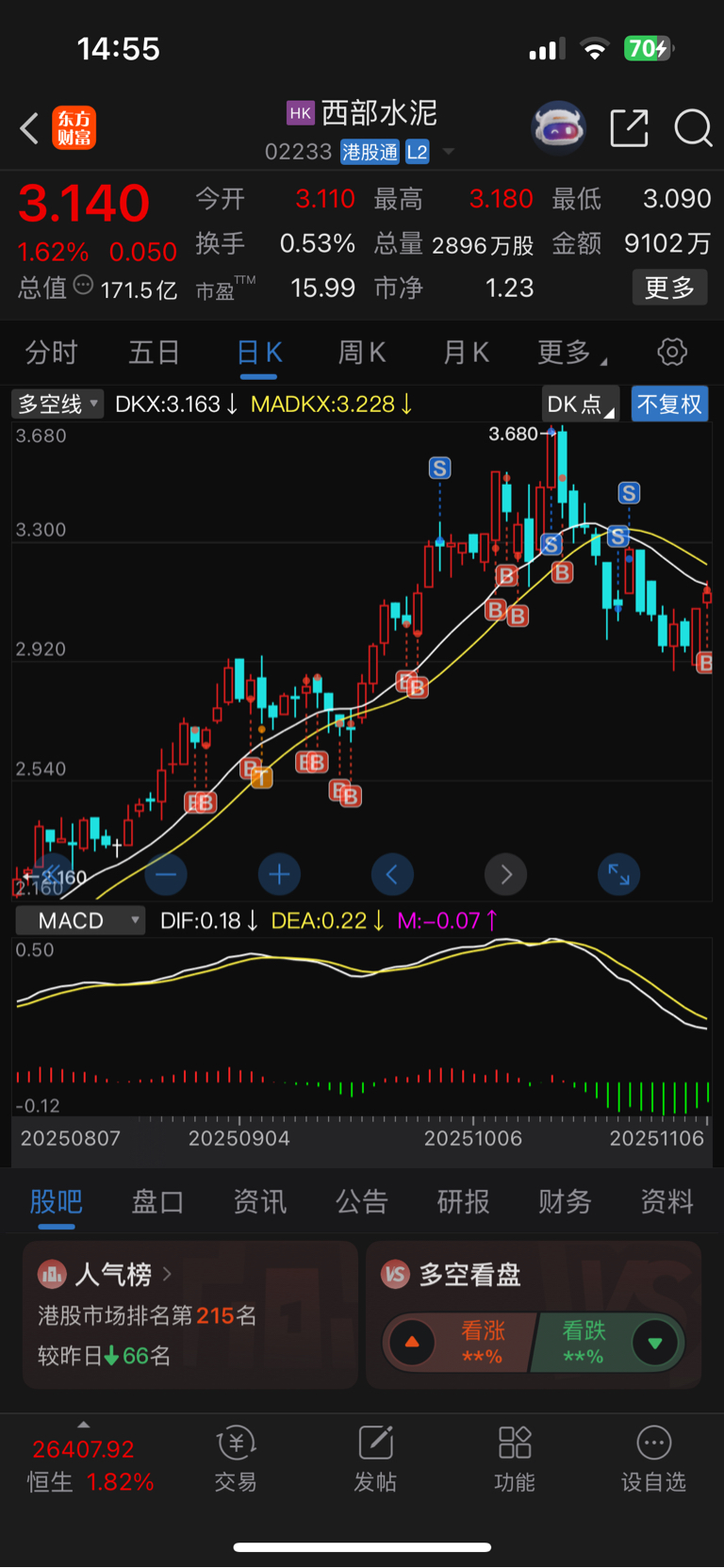Switch to 分时 chart tab

point(52,353)
